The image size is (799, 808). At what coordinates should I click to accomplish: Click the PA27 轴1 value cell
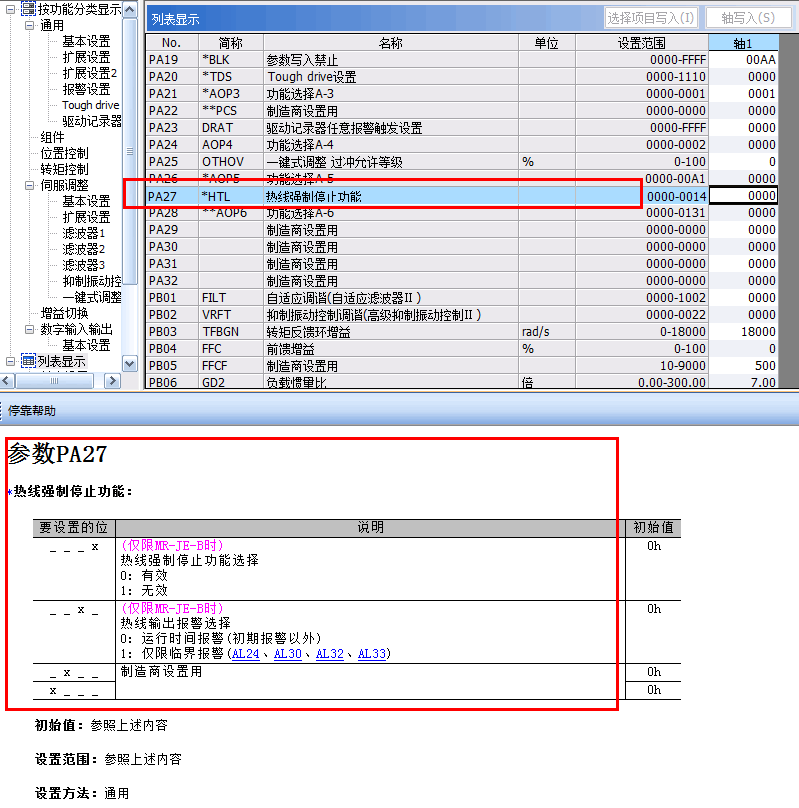[743, 196]
